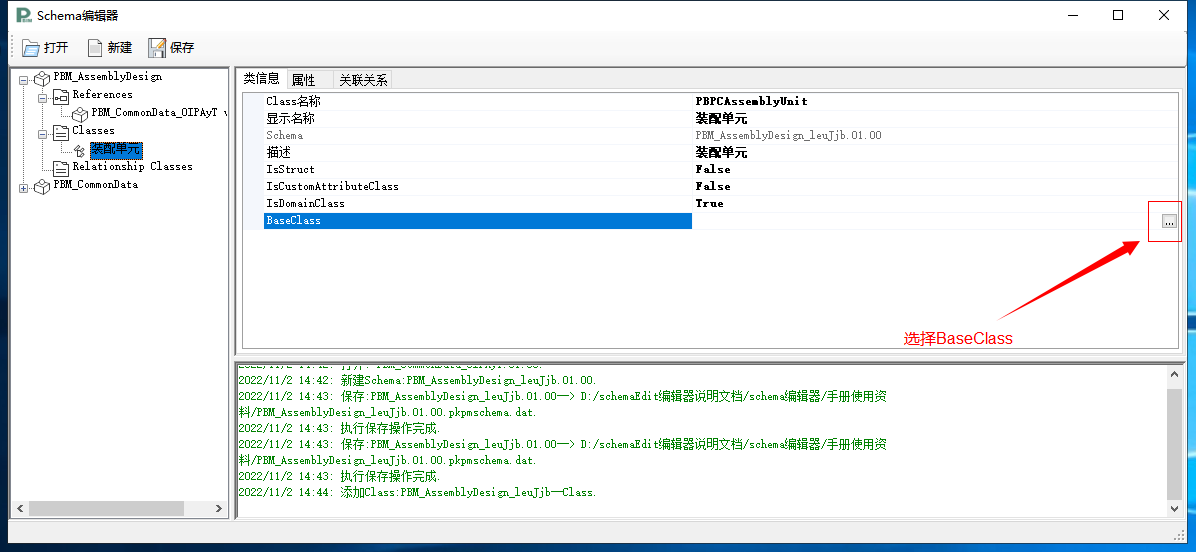The height and width of the screenshot is (552, 1196).
Task: Click the tree panel horizontal scrollbar right arrow
Action: (x=219, y=509)
